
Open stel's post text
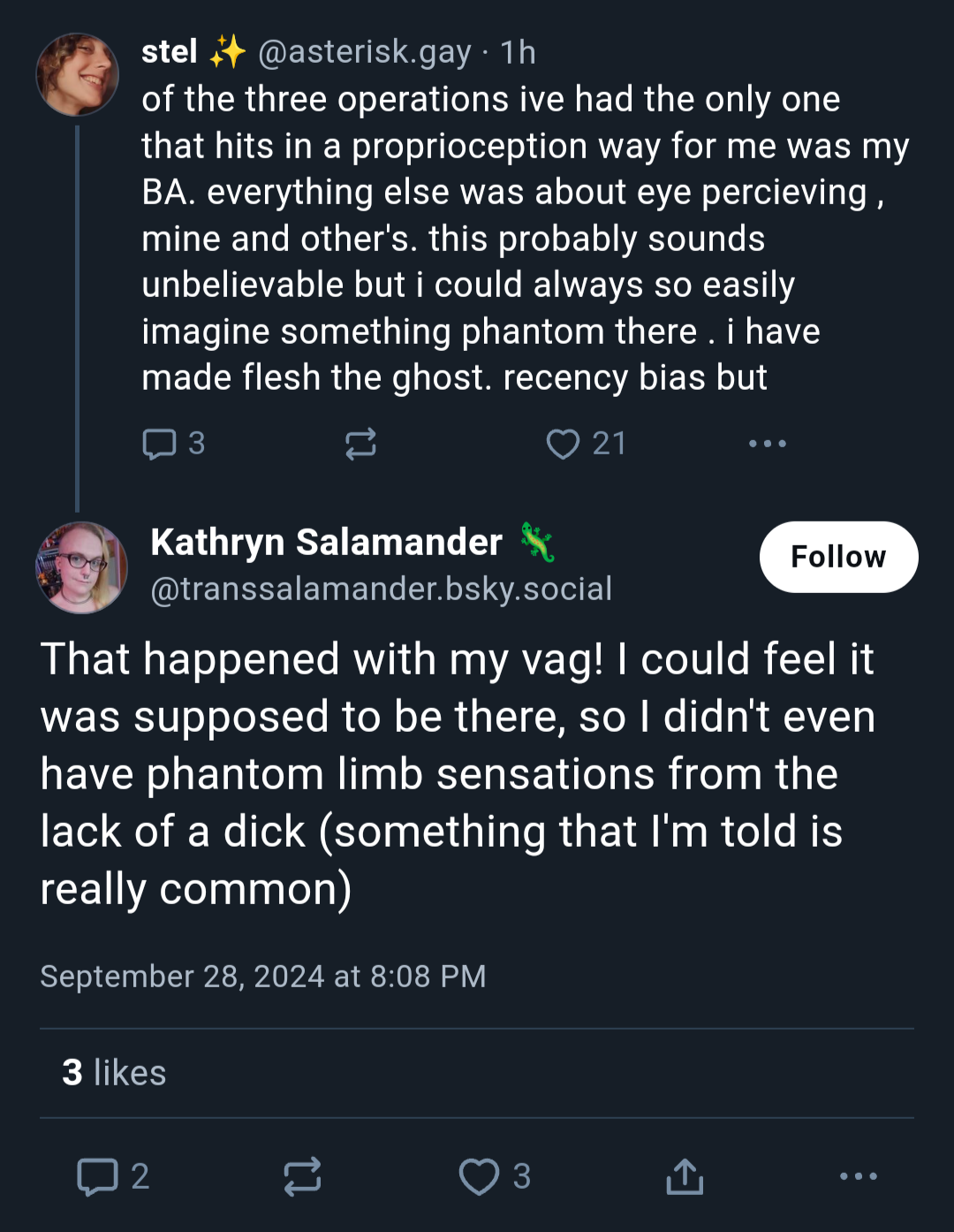526,239
